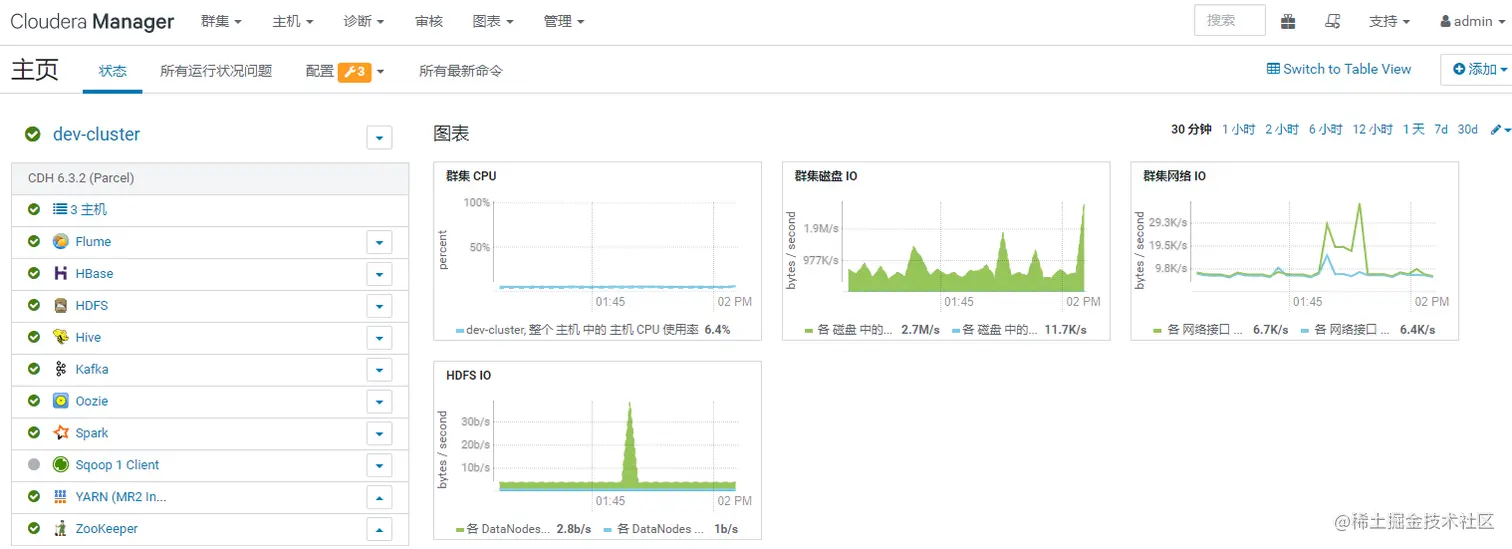Click the ZooKeeper service icon

point(61,529)
